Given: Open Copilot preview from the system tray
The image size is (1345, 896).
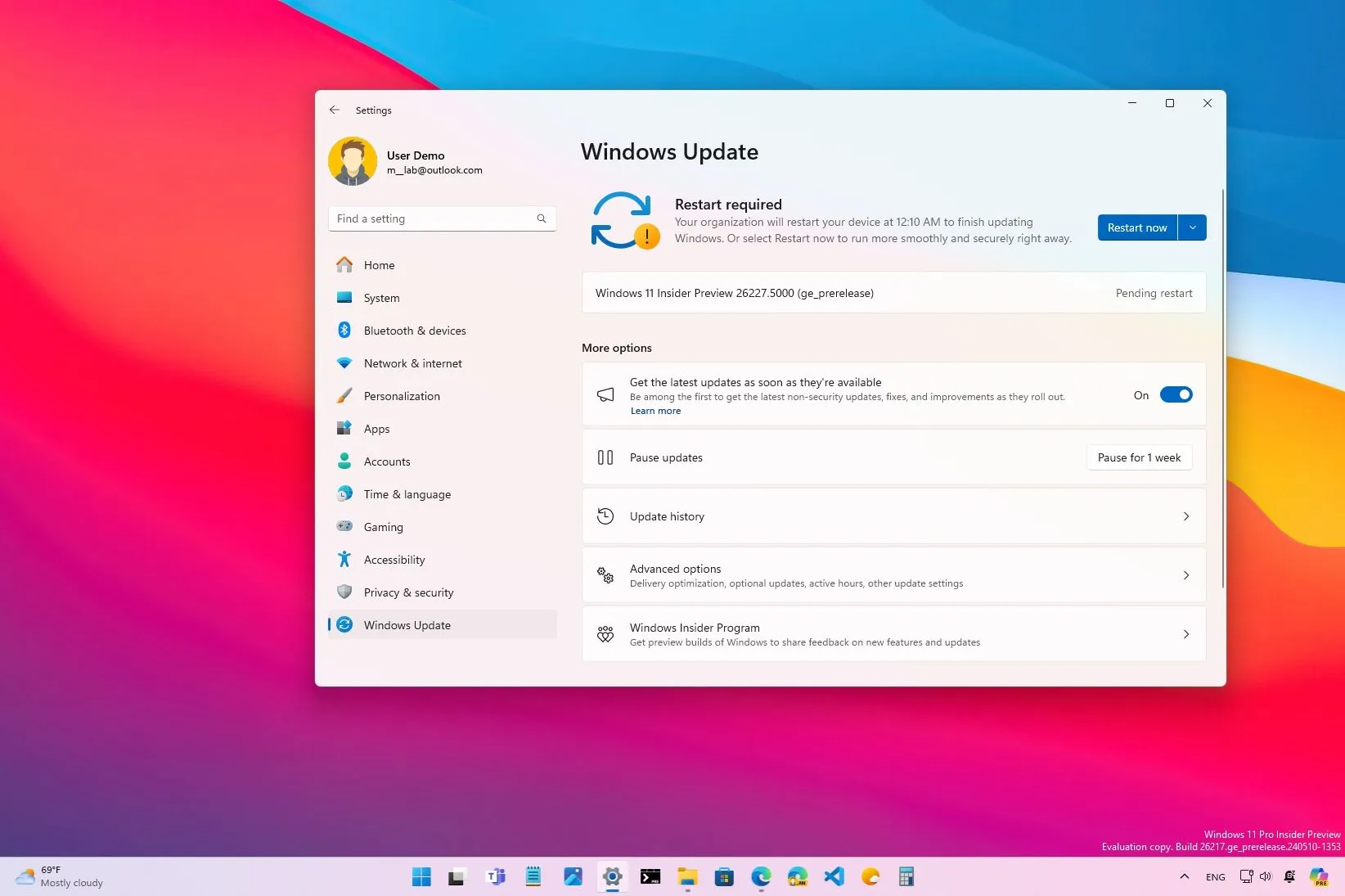Looking at the screenshot, I should 1318,876.
